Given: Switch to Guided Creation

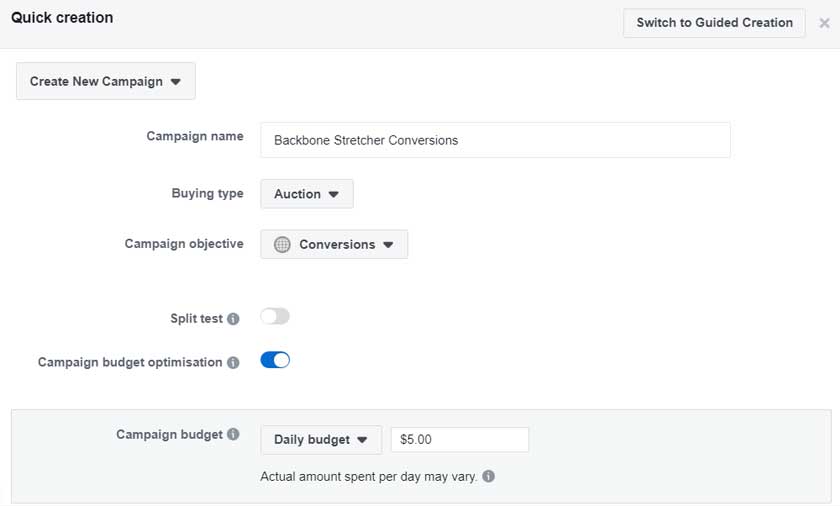Looking at the screenshot, I should [x=714, y=22].
